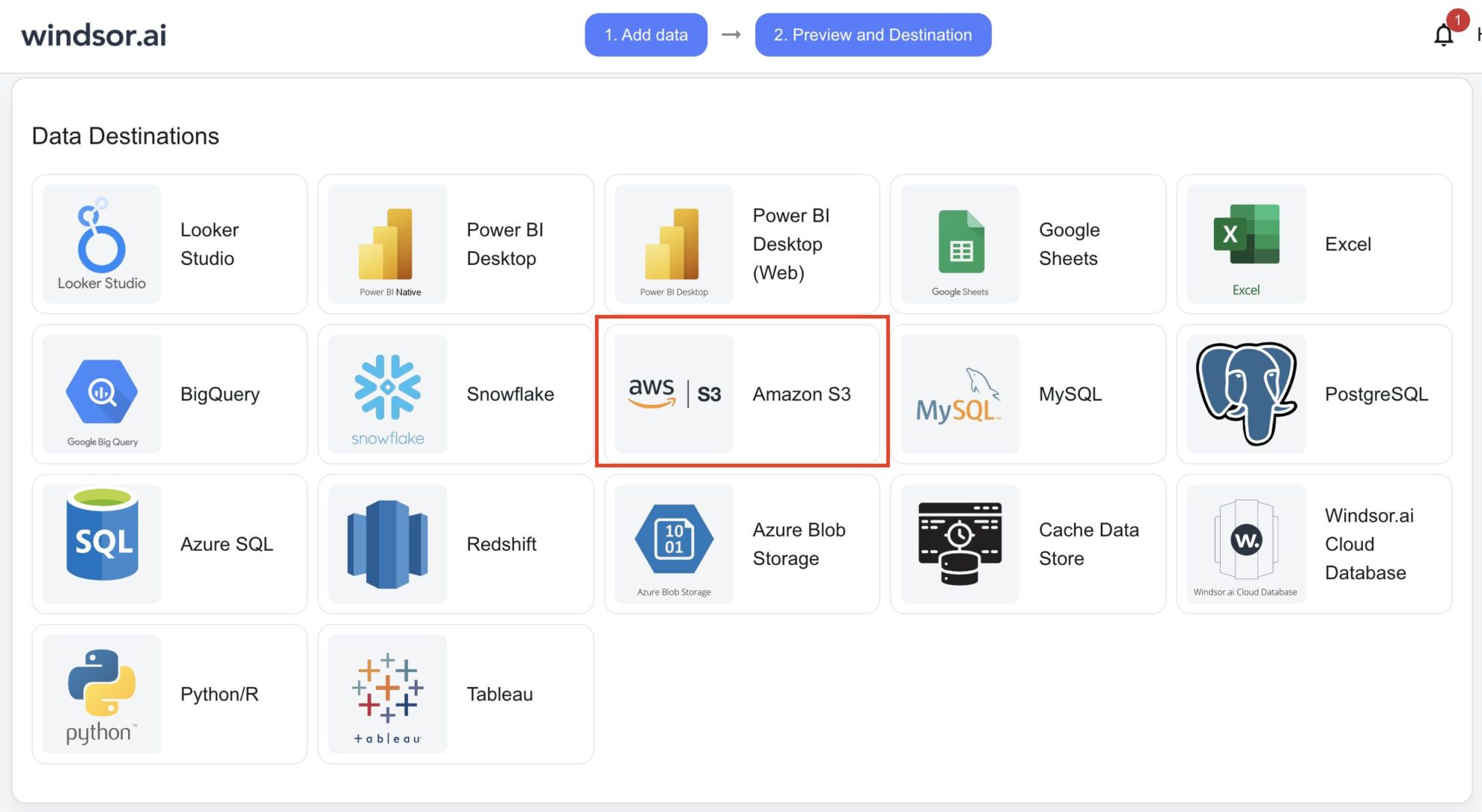This screenshot has width=1482, height=812.
Task: Click the Power BI Desktop (Web) logo icon
Action: (674, 244)
